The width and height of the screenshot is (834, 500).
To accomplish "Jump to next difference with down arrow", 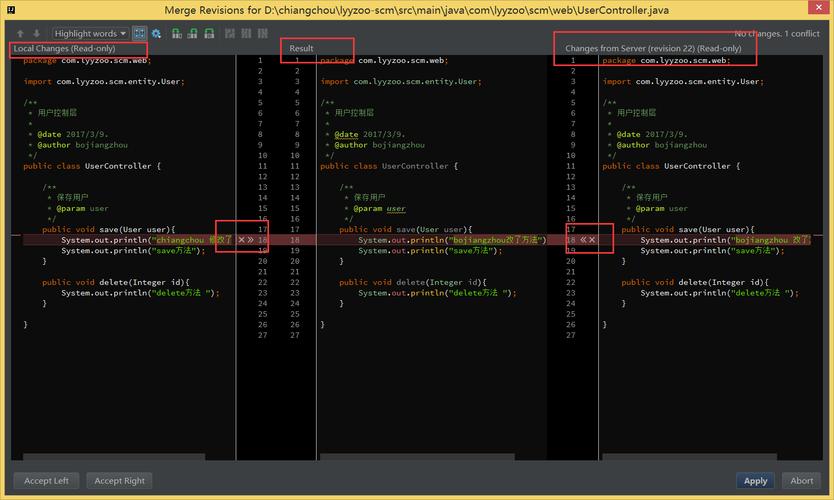I will click(36, 34).
